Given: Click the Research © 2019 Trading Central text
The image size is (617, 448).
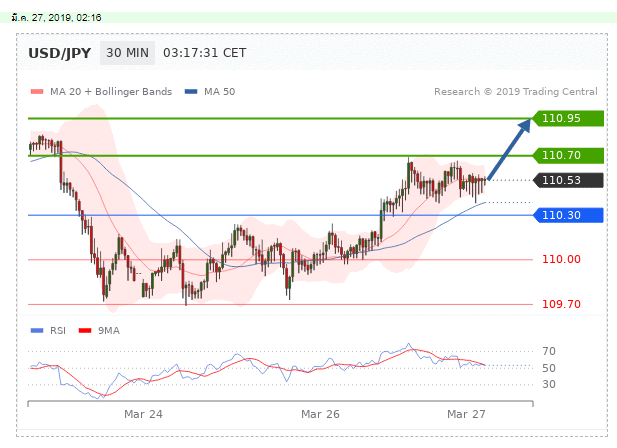Looking at the screenshot, I should pos(515,92).
